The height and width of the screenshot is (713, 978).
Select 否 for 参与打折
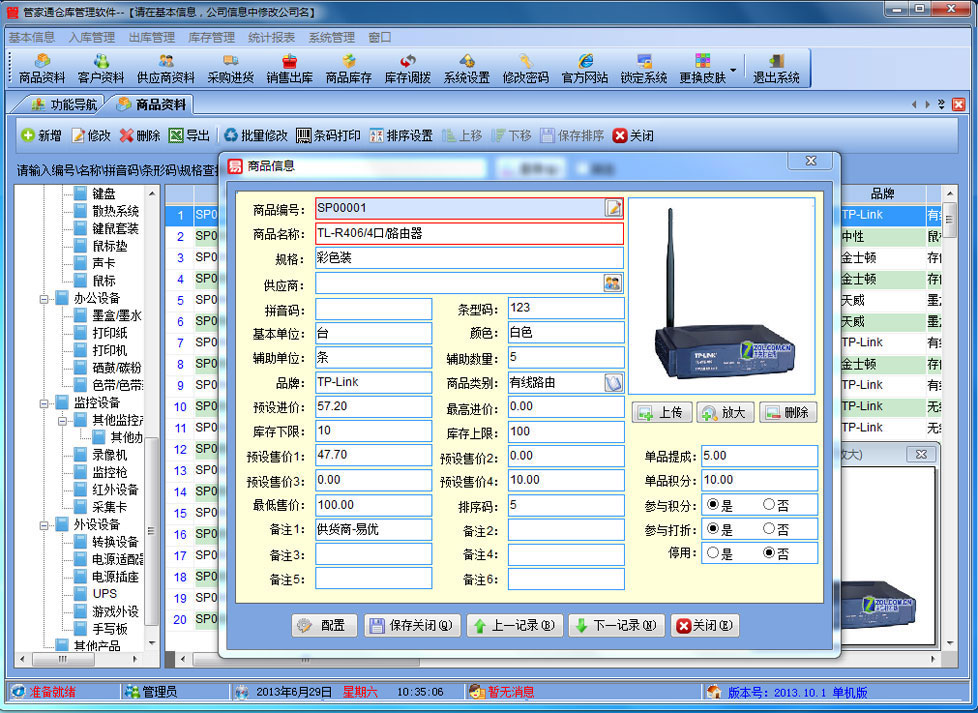coord(769,529)
